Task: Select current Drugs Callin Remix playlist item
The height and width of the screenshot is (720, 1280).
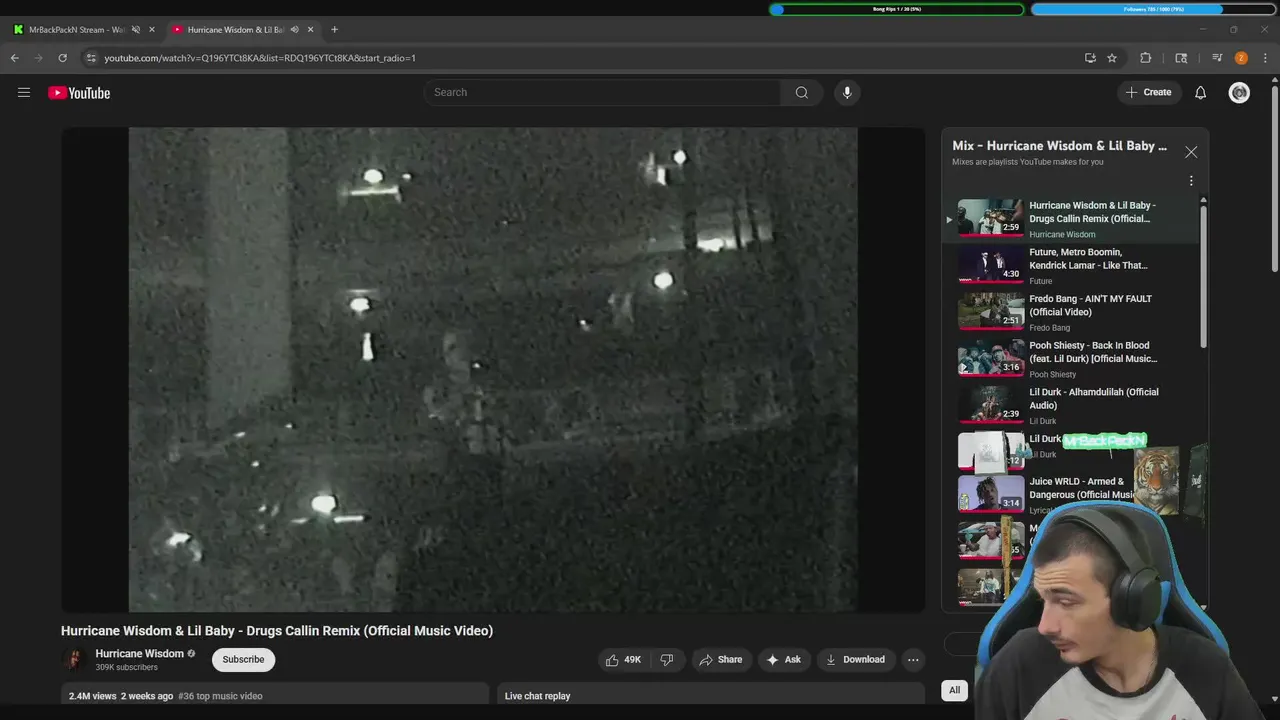Action: [1070, 218]
